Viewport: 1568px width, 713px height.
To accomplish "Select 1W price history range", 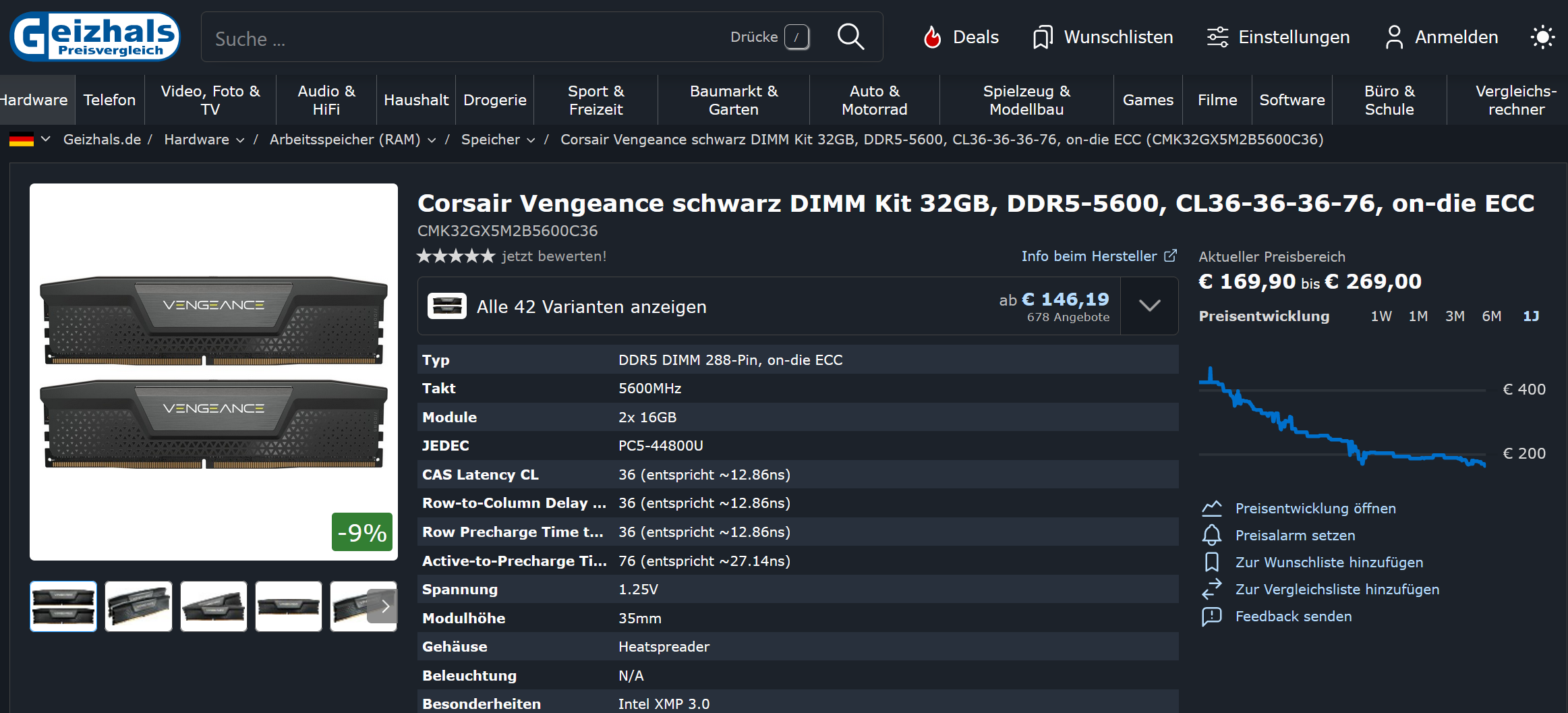I will 1381,316.
